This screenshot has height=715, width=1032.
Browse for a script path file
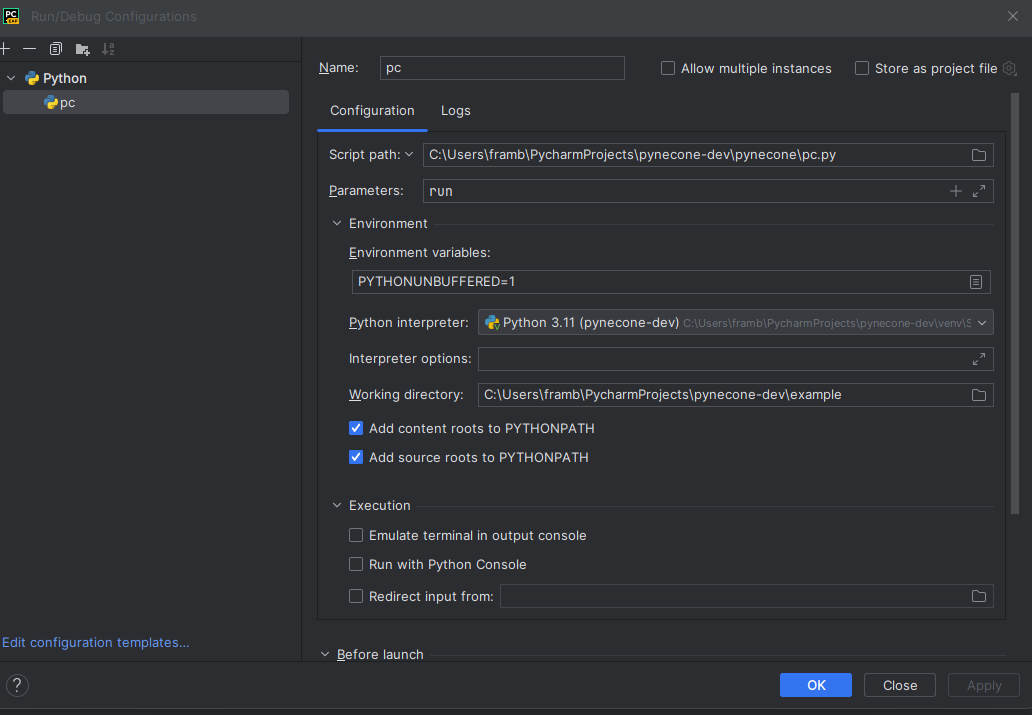click(979, 155)
